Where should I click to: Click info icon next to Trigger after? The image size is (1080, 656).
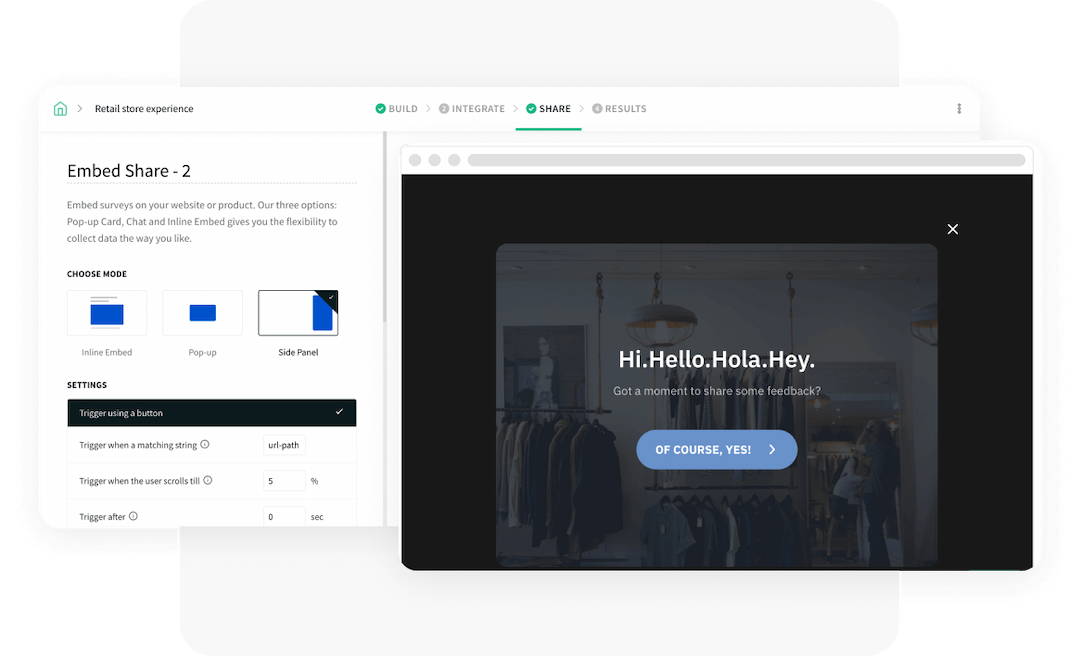[133, 517]
